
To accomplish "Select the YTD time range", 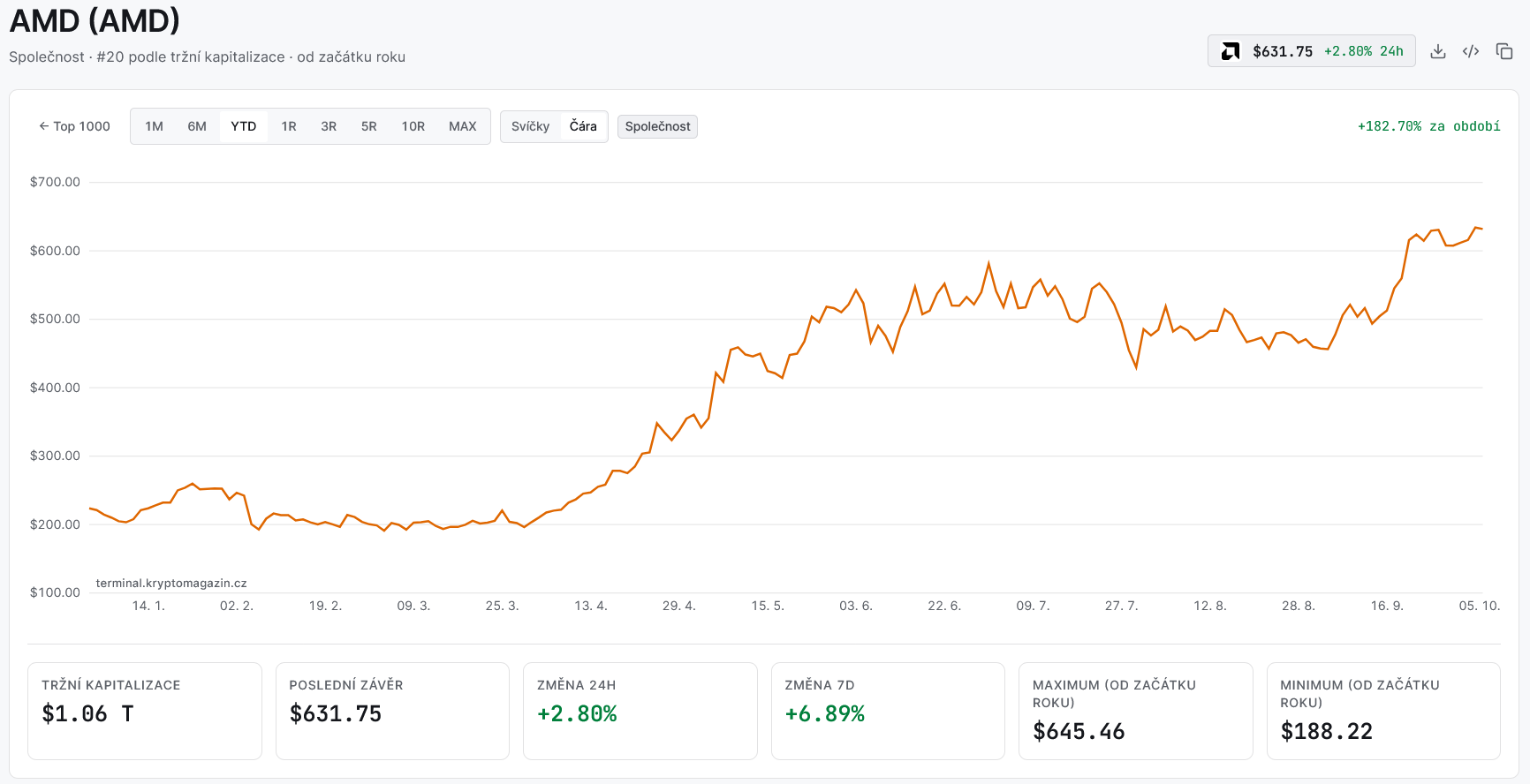I will click(x=244, y=126).
